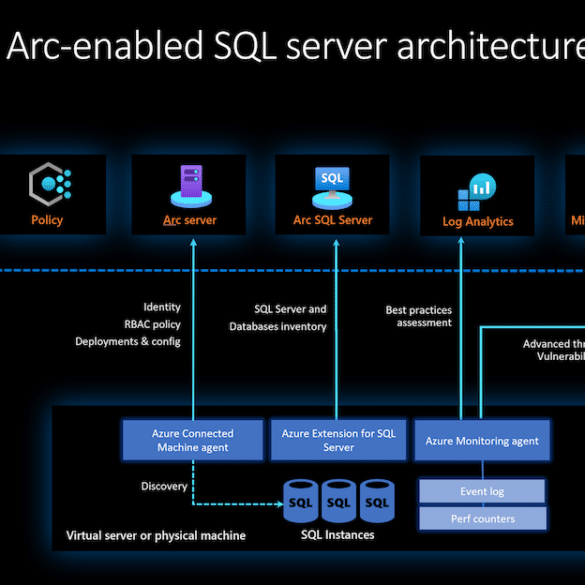Click the Deployments & config text

coord(128,341)
